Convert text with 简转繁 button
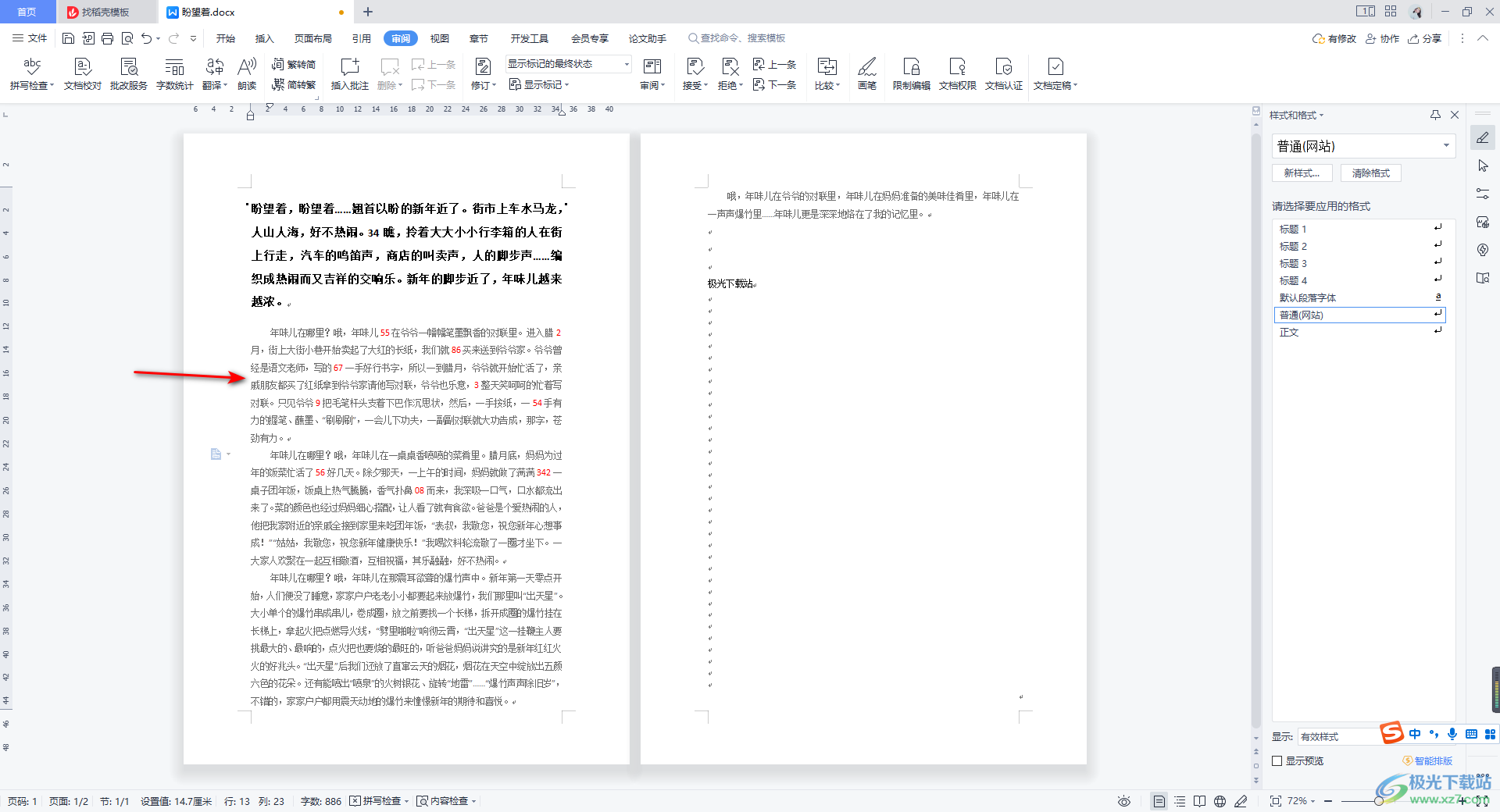This screenshot has width=1500, height=812. click(x=294, y=85)
